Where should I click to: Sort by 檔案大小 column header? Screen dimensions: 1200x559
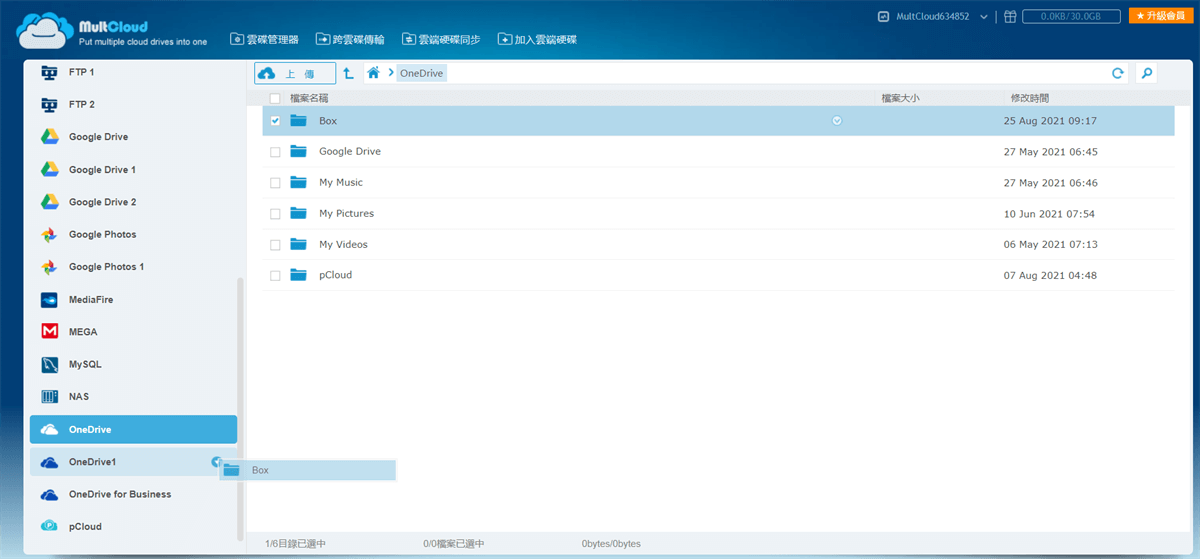pyautogui.click(x=900, y=98)
